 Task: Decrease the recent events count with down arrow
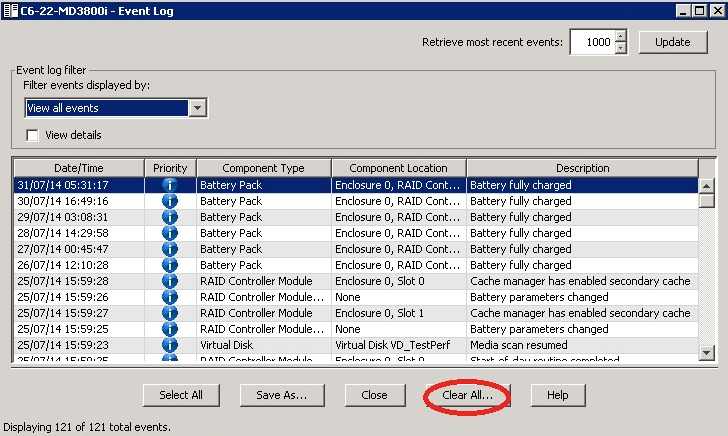(x=620, y=47)
